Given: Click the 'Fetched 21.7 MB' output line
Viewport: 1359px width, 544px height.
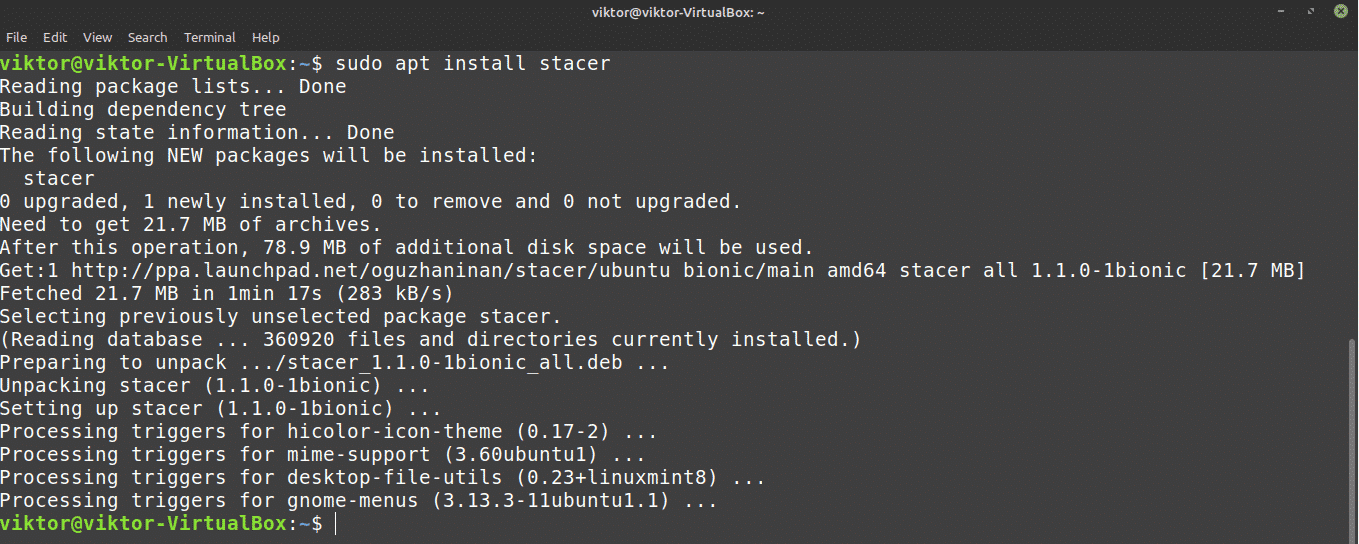Looking at the screenshot, I should point(226,294).
